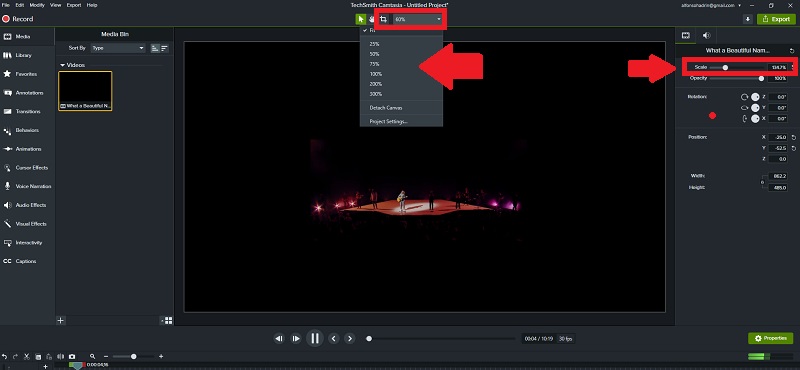Viewport: 800px width, 370px height.
Task: Sort media bin ascending
Action: (155, 48)
